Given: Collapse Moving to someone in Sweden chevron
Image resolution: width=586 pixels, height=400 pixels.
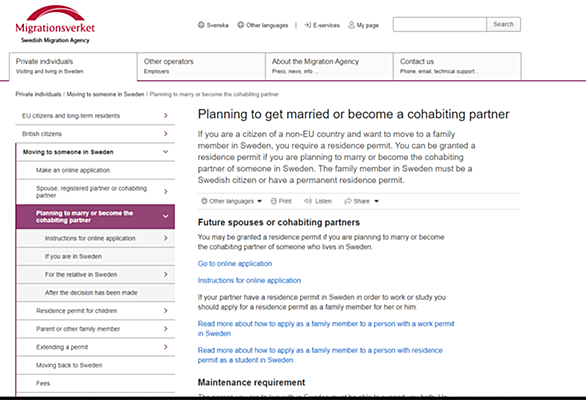Looking at the screenshot, I should pos(166,152).
